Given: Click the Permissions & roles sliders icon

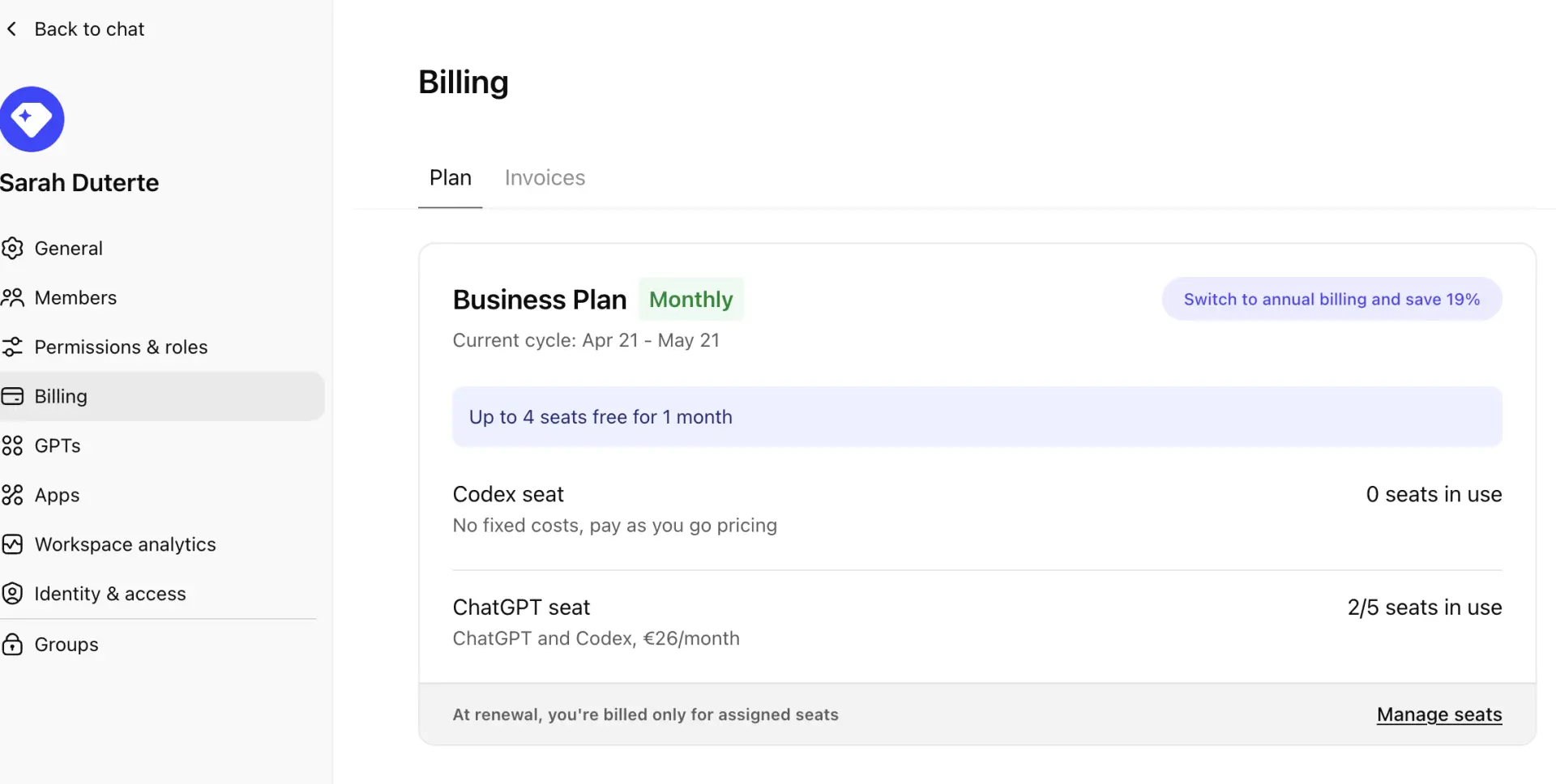Looking at the screenshot, I should (12, 347).
